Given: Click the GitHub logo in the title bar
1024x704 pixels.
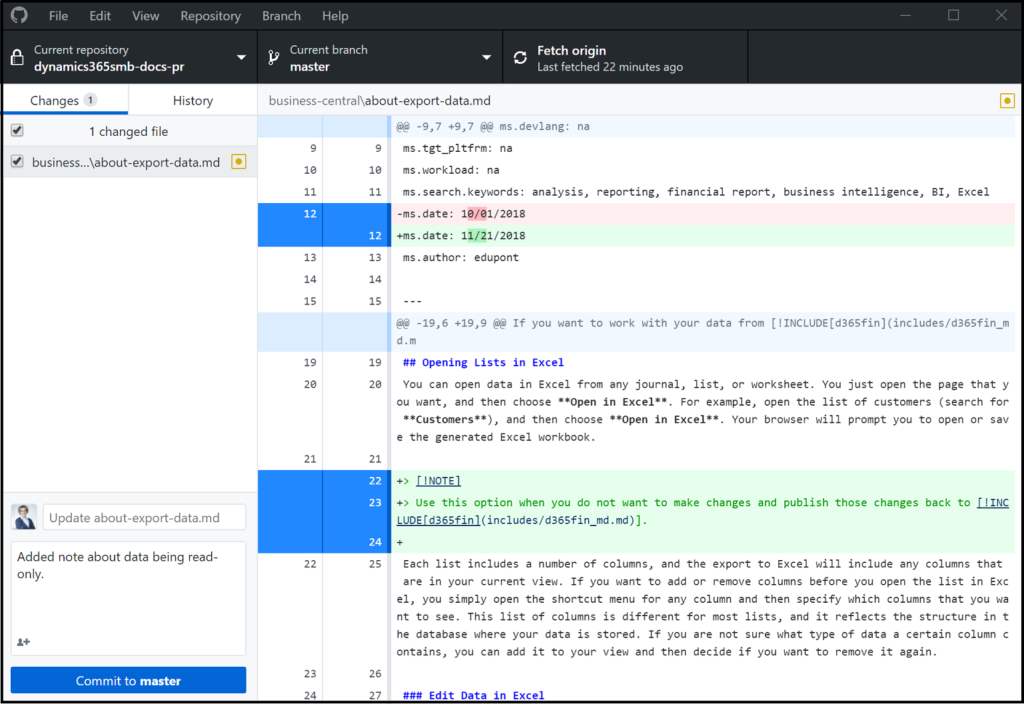Looking at the screenshot, I should (20, 15).
